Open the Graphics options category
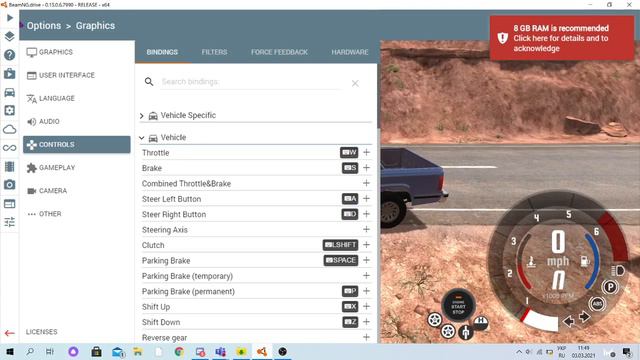The width and height of the screenshot is (640, 360). click(77, 52)
